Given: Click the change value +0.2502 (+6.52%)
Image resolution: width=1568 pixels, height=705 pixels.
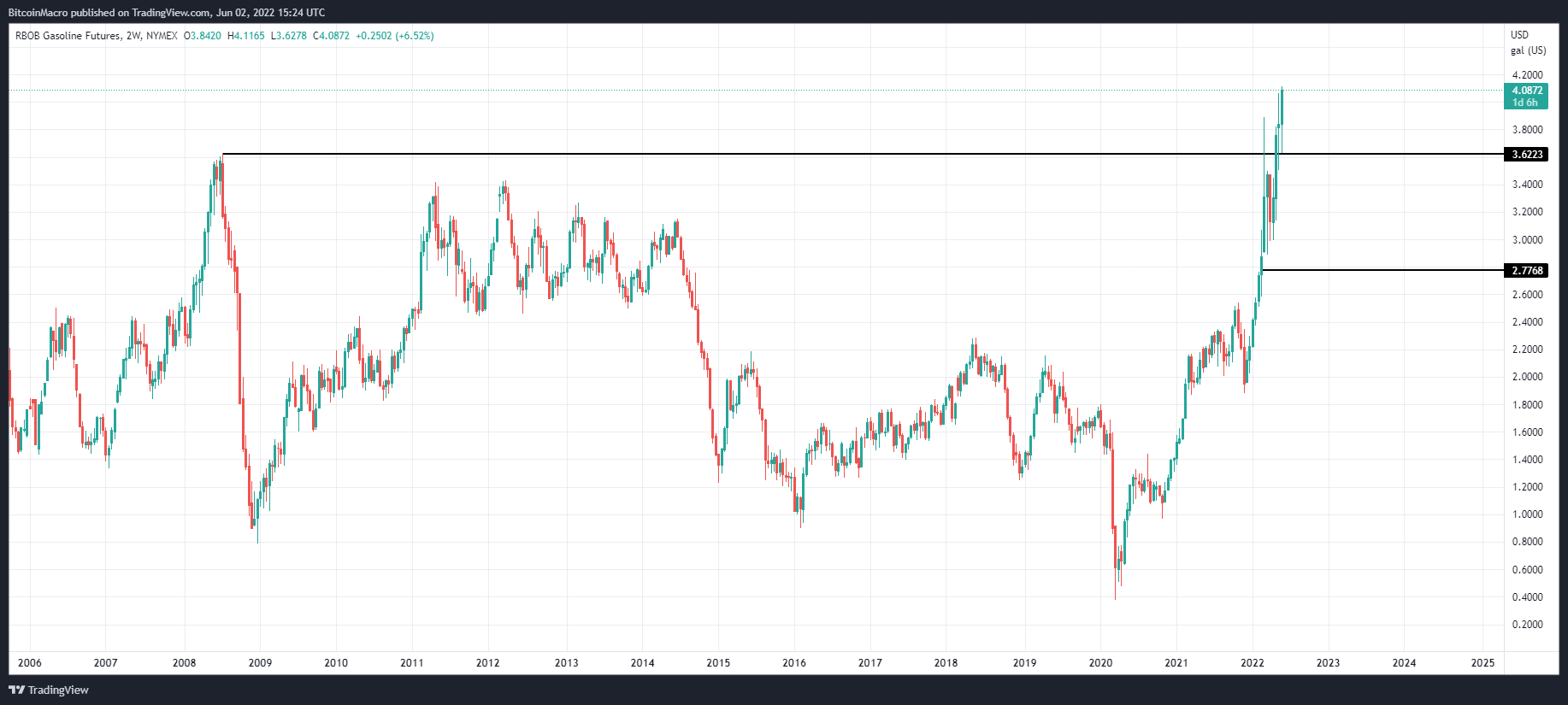Looking at the screenshot, I should tap(395, 36).
